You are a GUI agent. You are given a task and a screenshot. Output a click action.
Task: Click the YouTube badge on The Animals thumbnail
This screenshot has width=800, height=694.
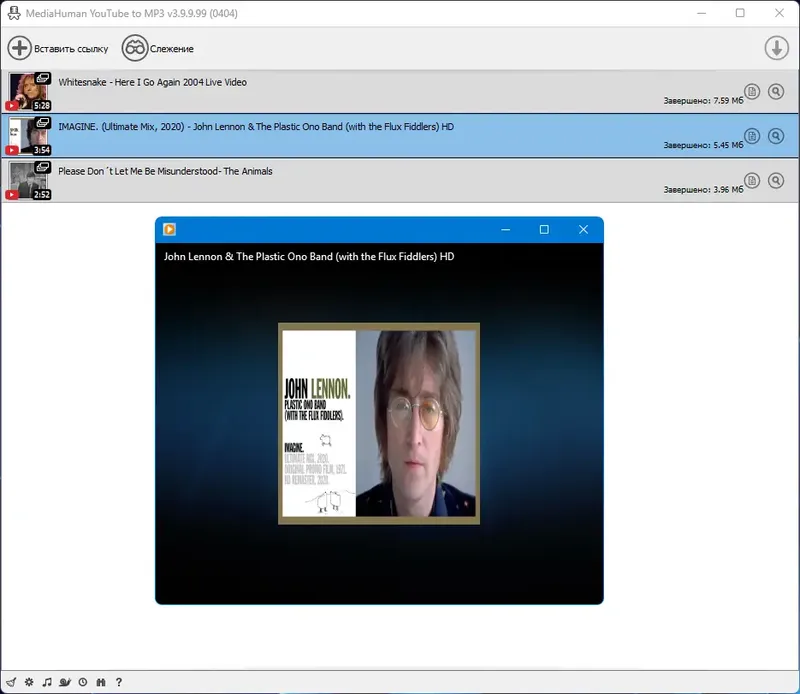pyautogui.click(x=12, y=194)
